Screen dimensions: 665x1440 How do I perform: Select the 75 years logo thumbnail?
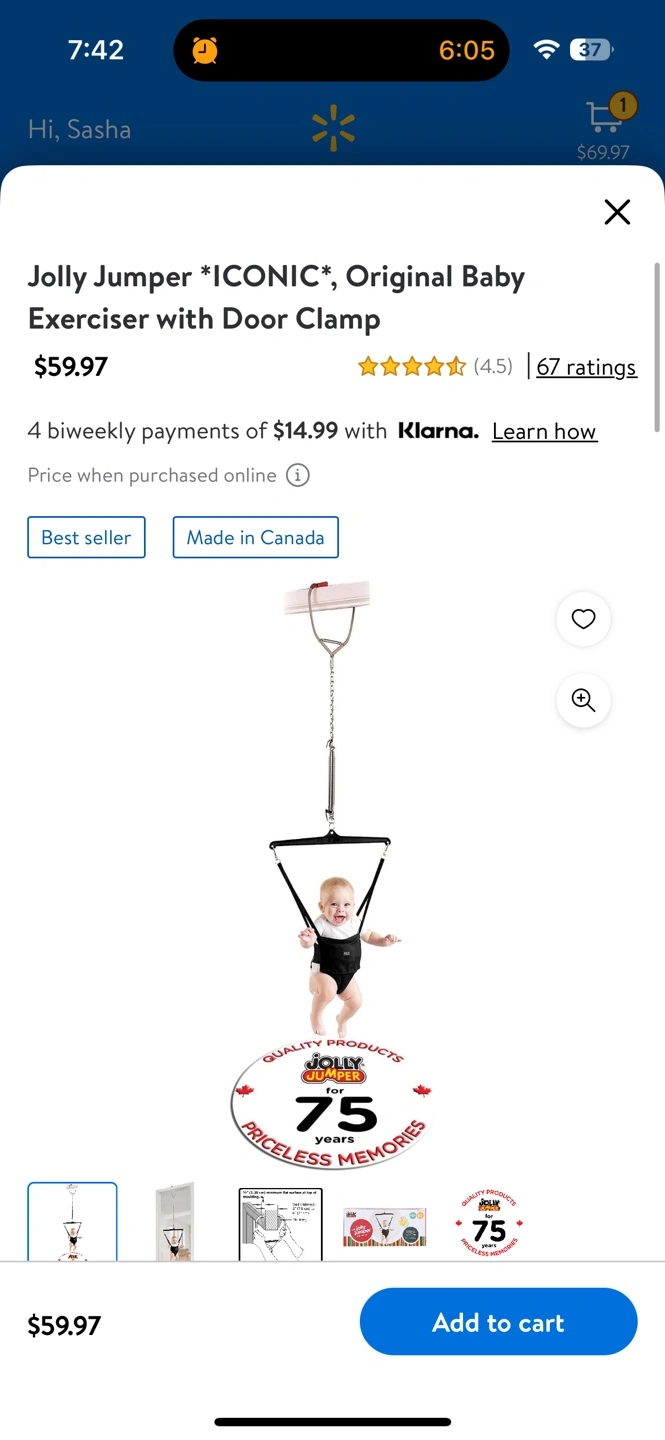point(489,1224)
